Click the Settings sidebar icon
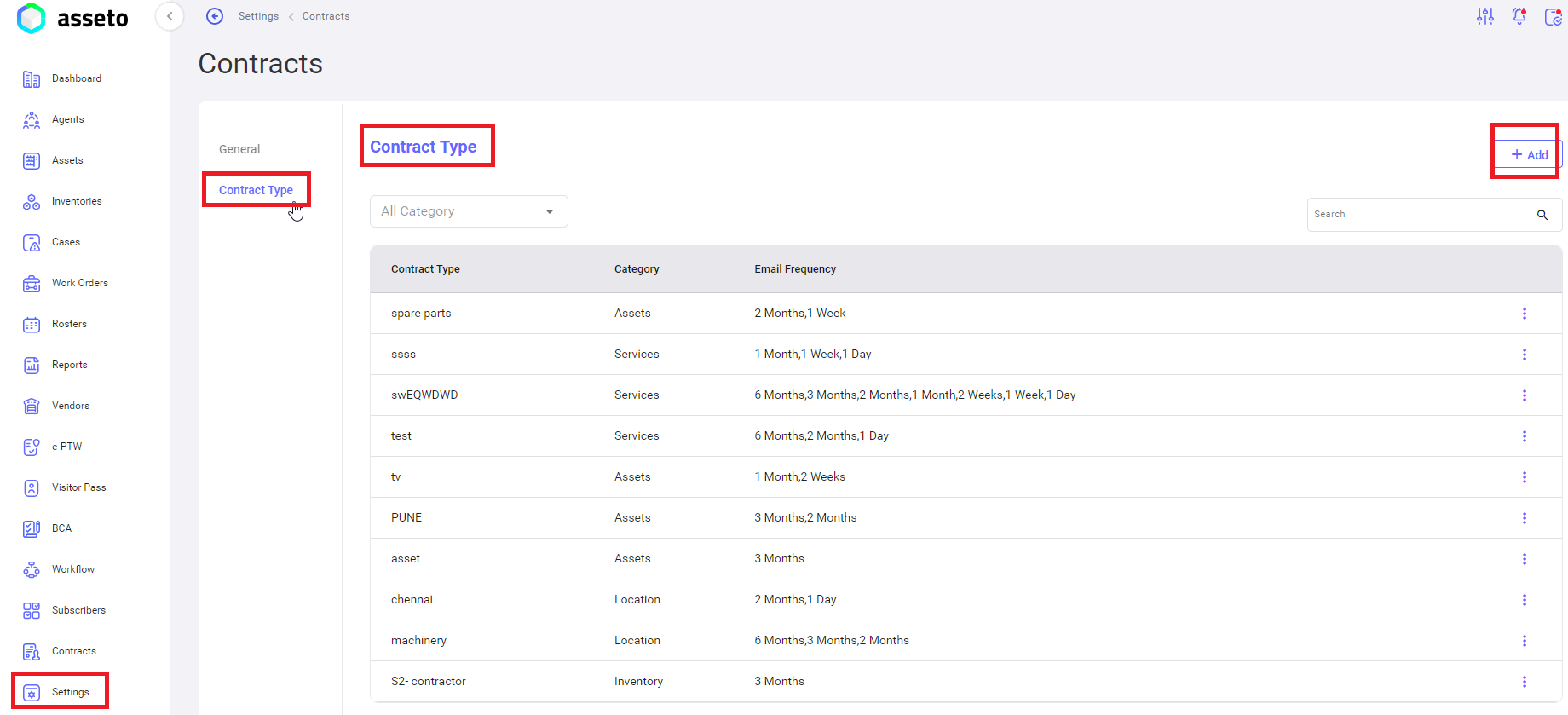The width and height of the screenshot is (1568, 715). (32, 693)
